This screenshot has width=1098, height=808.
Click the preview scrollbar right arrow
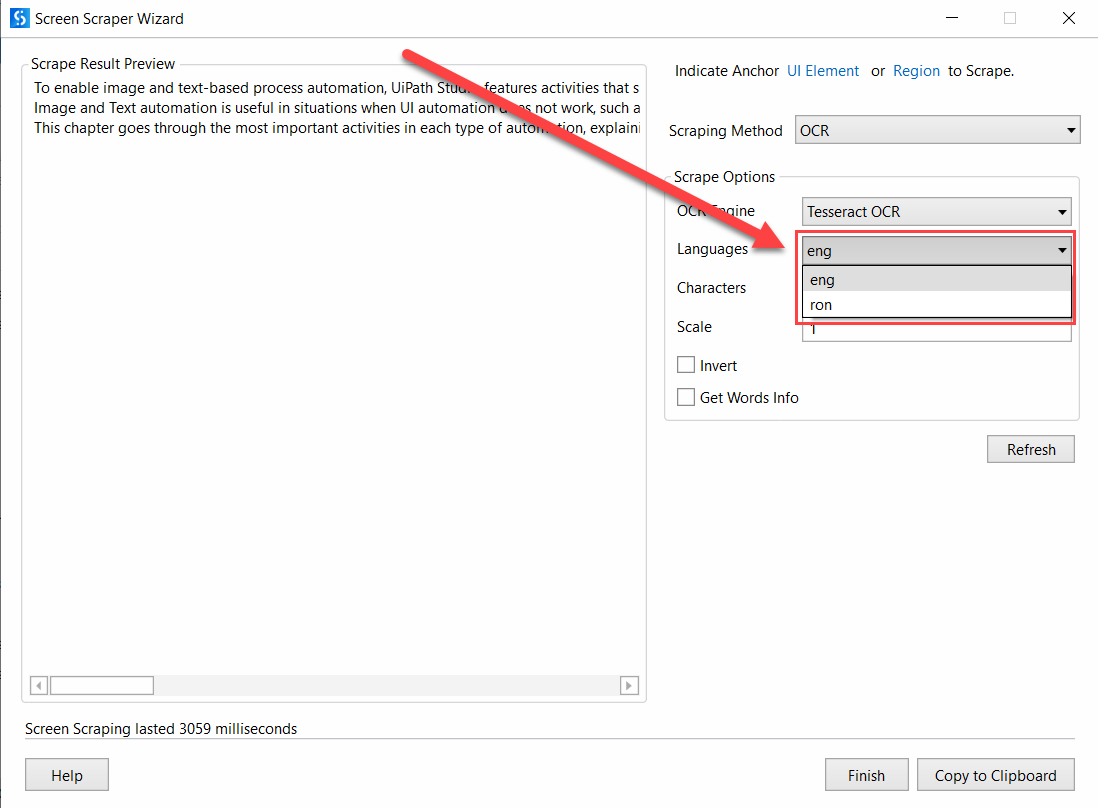click(629, 685)
